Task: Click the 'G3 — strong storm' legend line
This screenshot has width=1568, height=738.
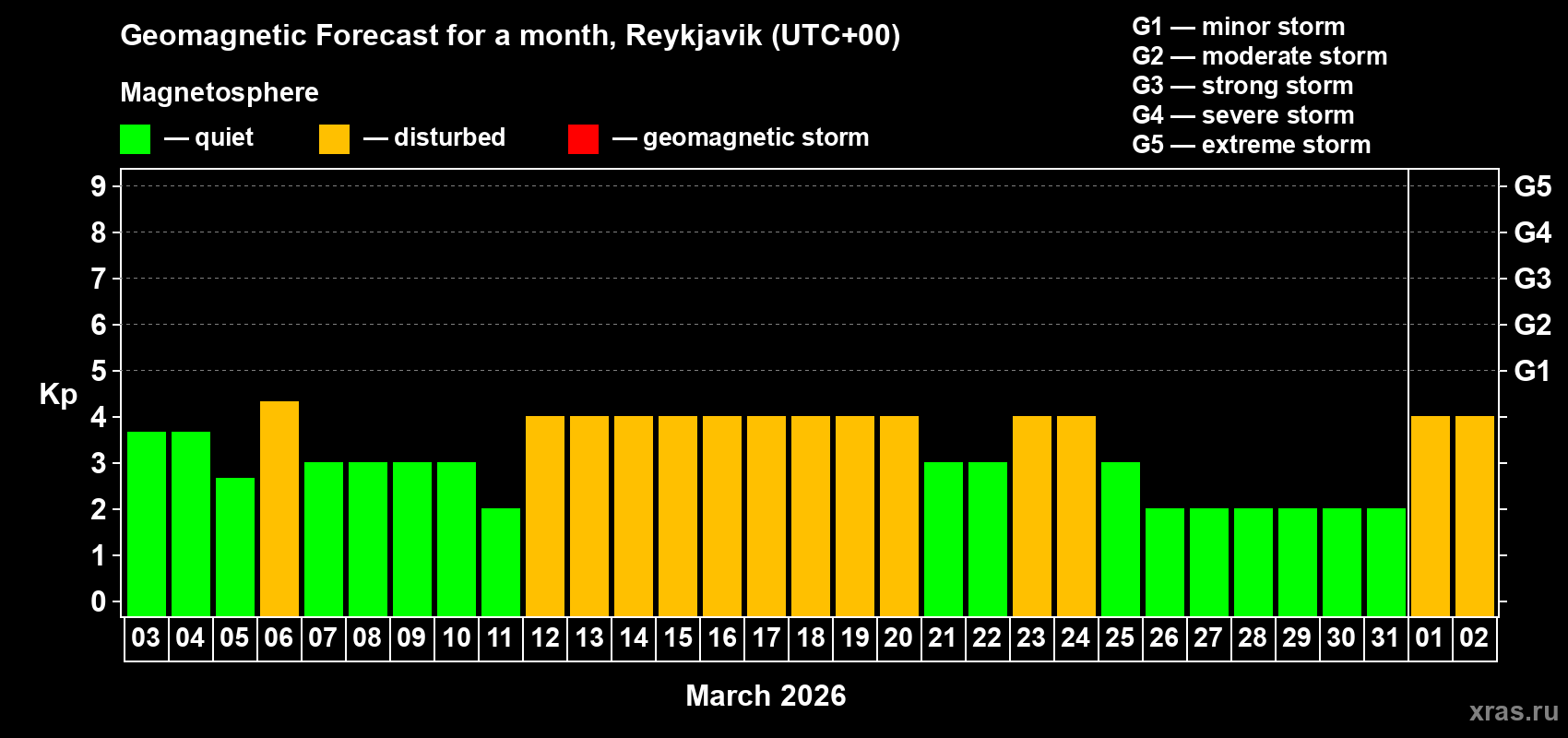Action: [x=1243, y=86]
